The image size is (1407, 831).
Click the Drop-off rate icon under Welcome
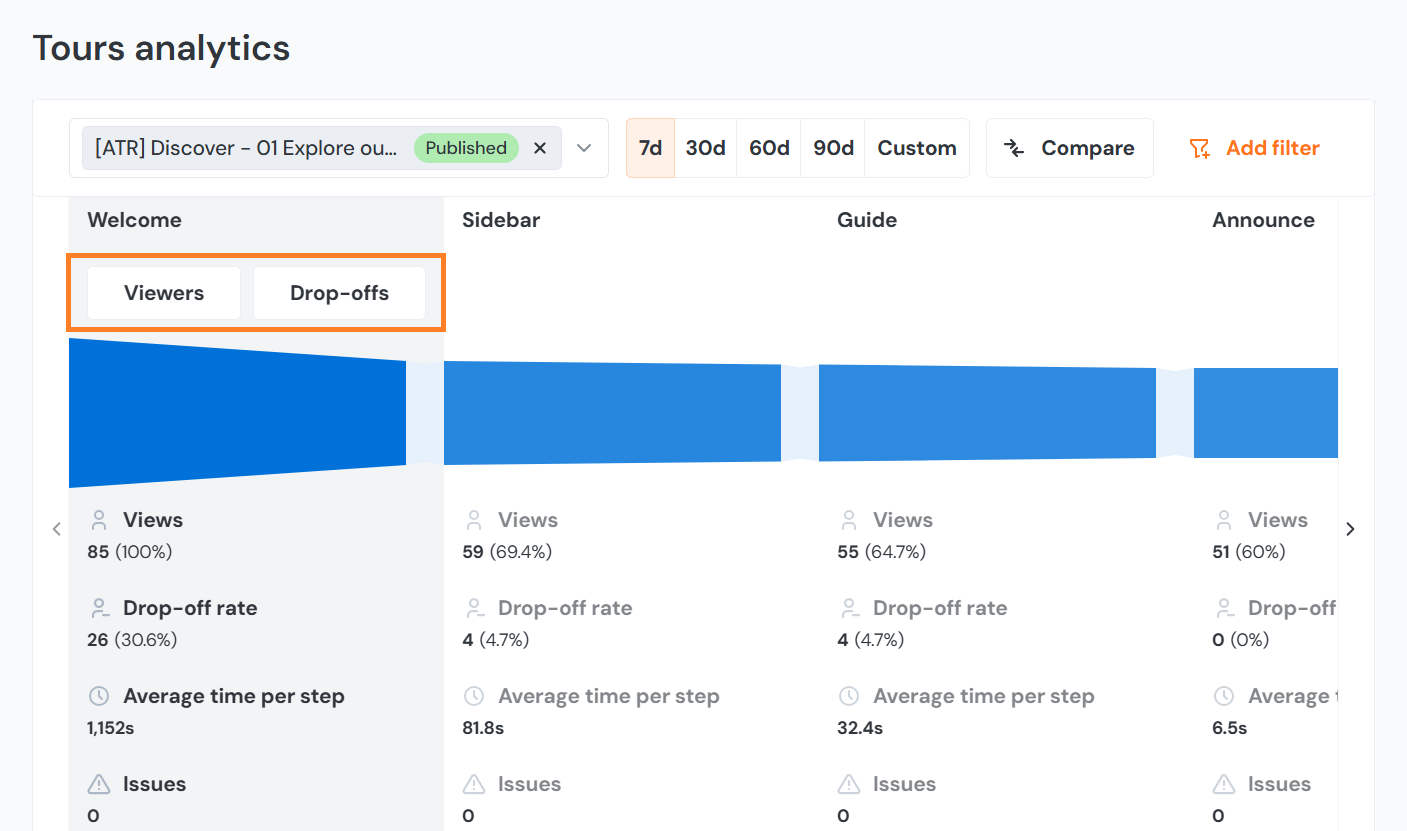99,608
